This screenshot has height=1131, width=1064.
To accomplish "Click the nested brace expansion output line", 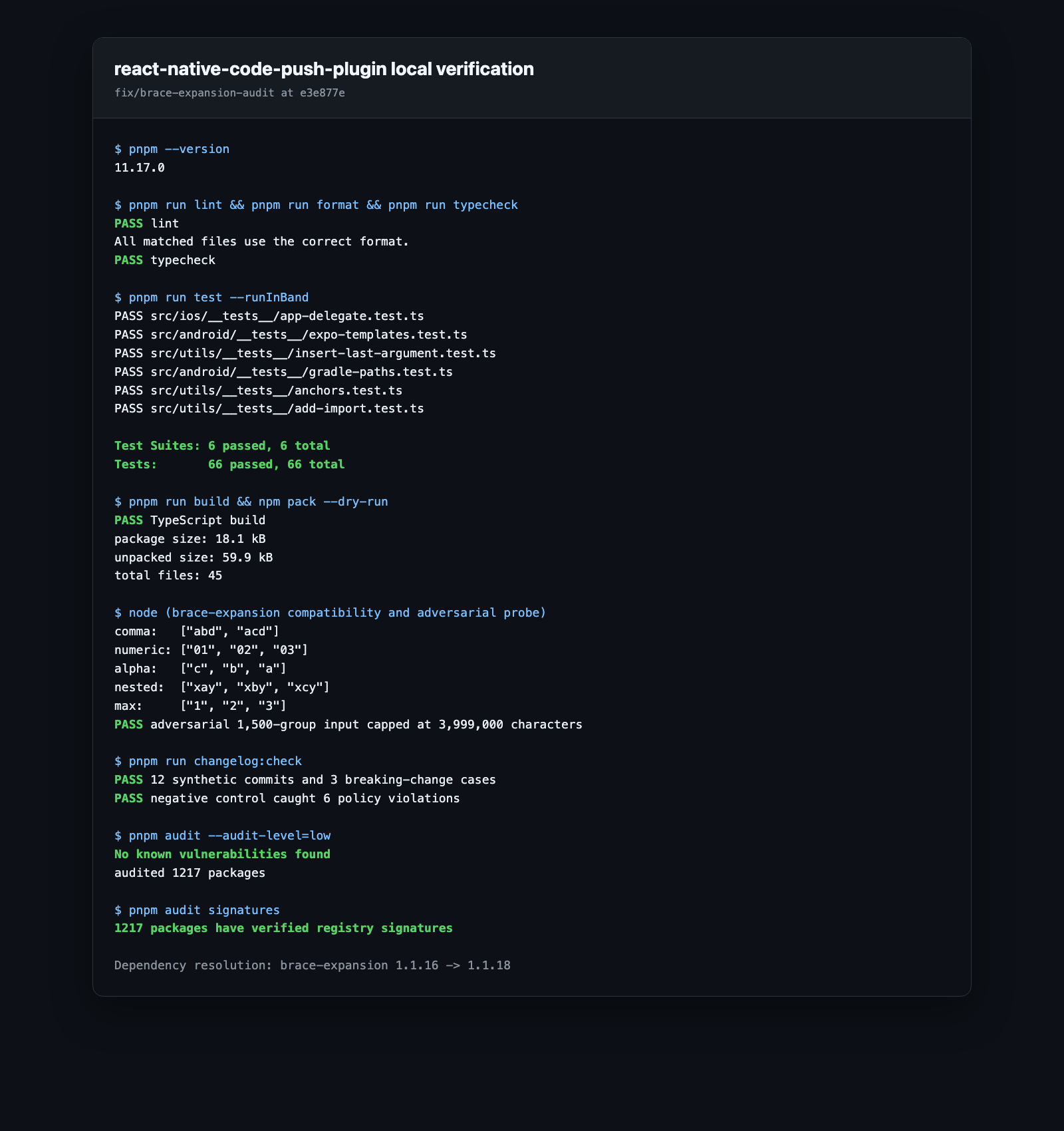I will pyautogui.click(x=222, y=687).
